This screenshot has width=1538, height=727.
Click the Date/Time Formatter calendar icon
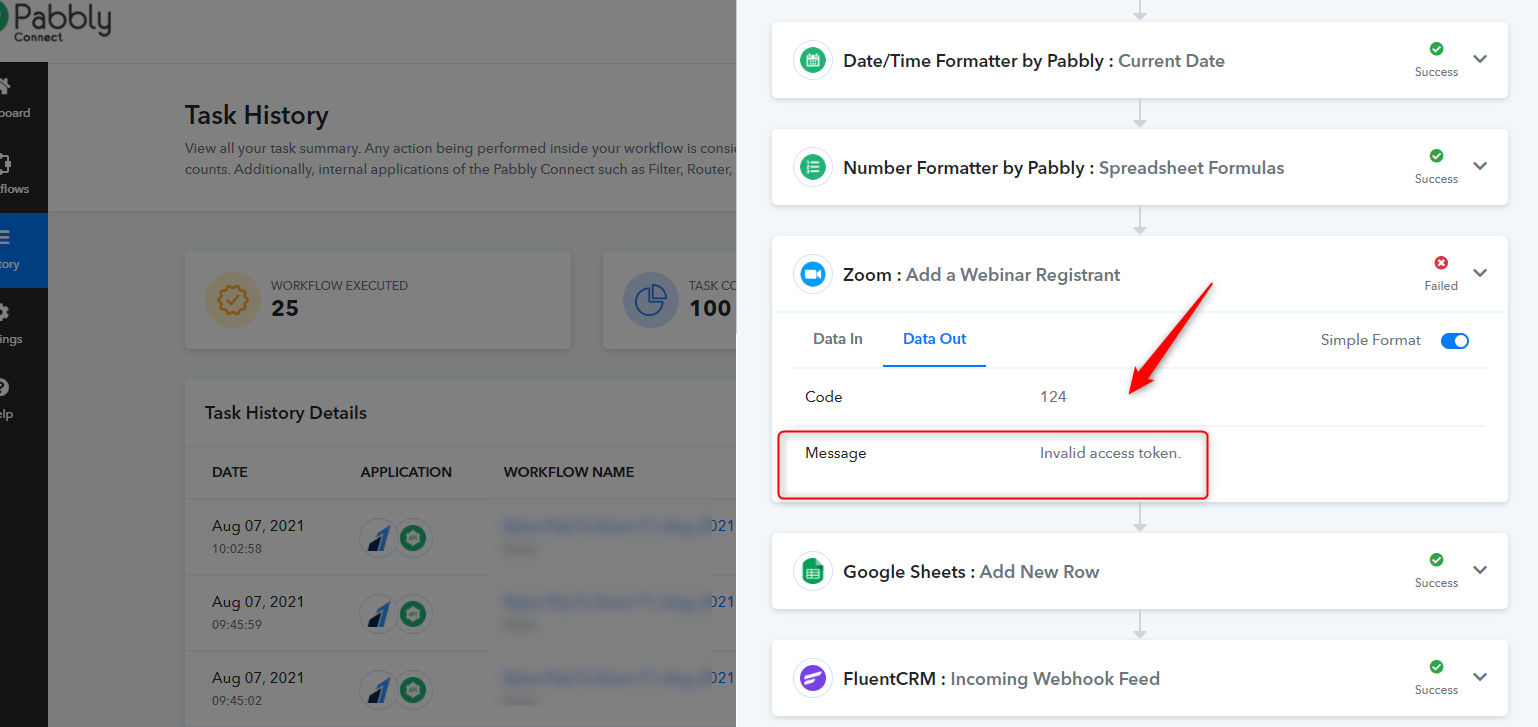[813, 60]
